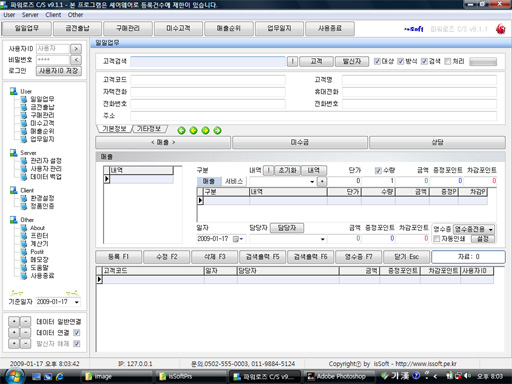Open the Windows Start orb

(14, 376)
